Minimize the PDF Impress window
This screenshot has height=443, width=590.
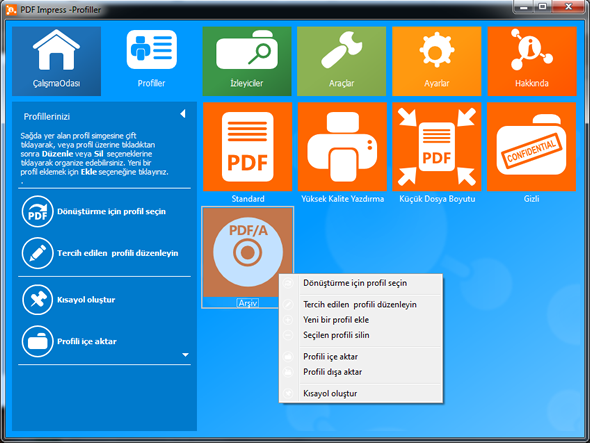[523, 6]
